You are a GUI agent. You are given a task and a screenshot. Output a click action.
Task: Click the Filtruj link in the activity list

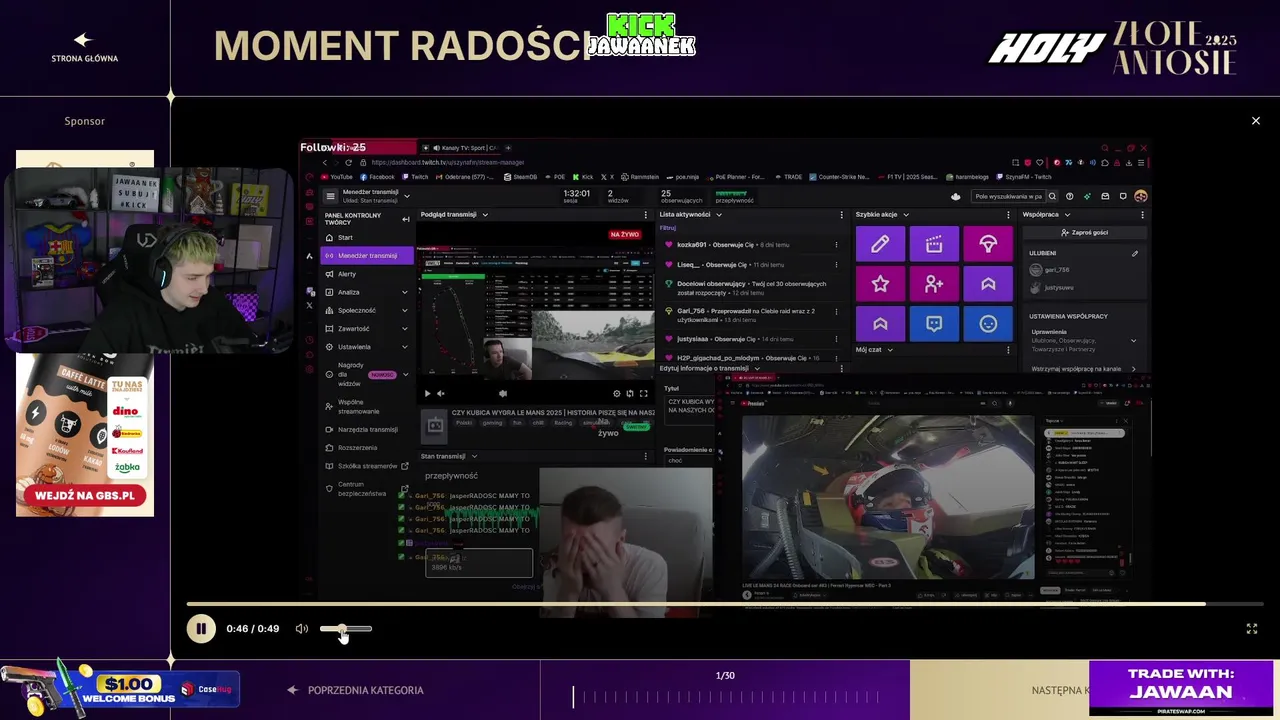tap(667, 228)
